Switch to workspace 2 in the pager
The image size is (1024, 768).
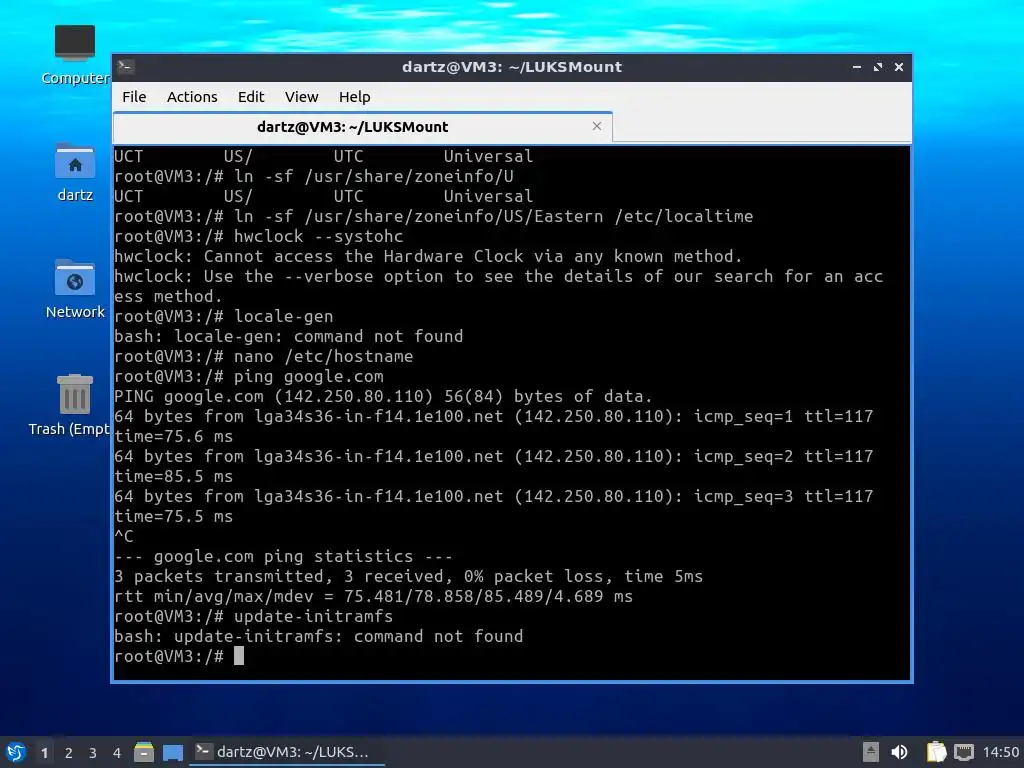click(69, 753)
